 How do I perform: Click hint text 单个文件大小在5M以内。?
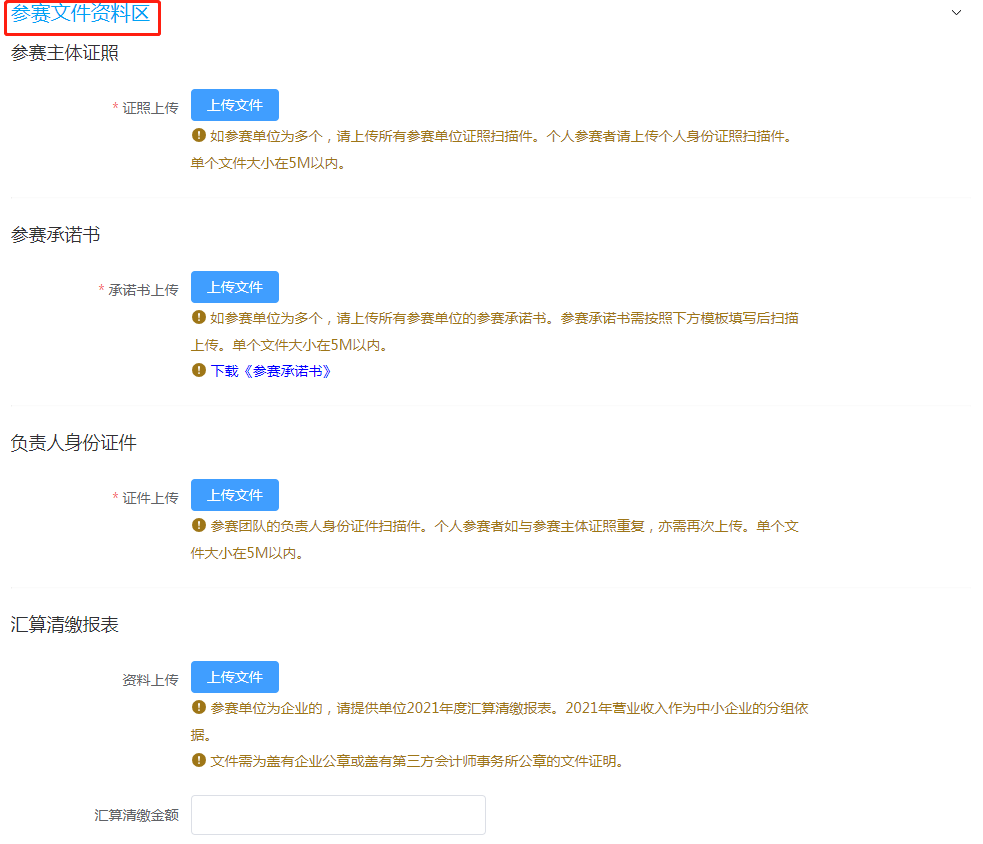(268, 164)
